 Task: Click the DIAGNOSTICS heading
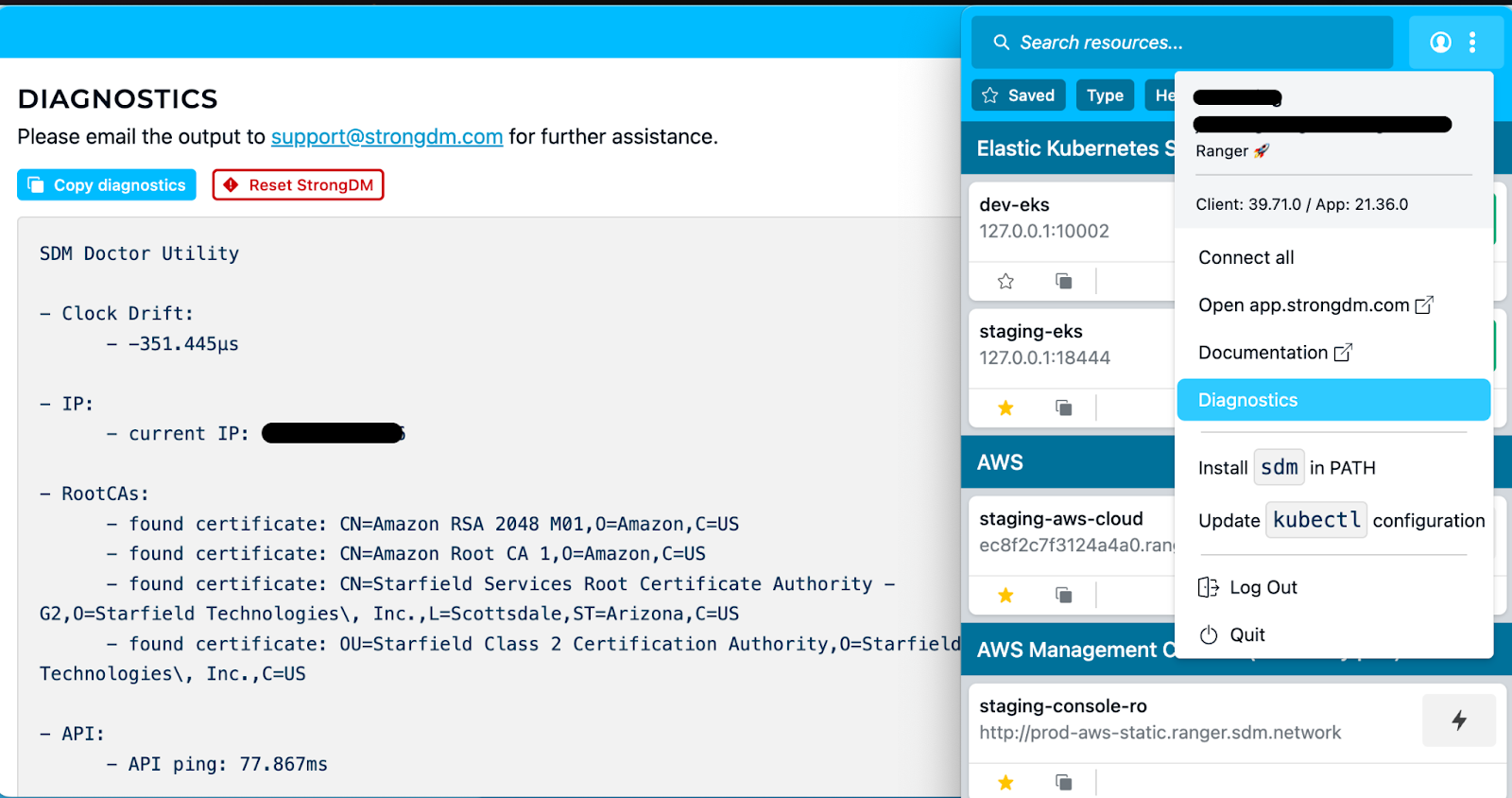pos(117,98)
